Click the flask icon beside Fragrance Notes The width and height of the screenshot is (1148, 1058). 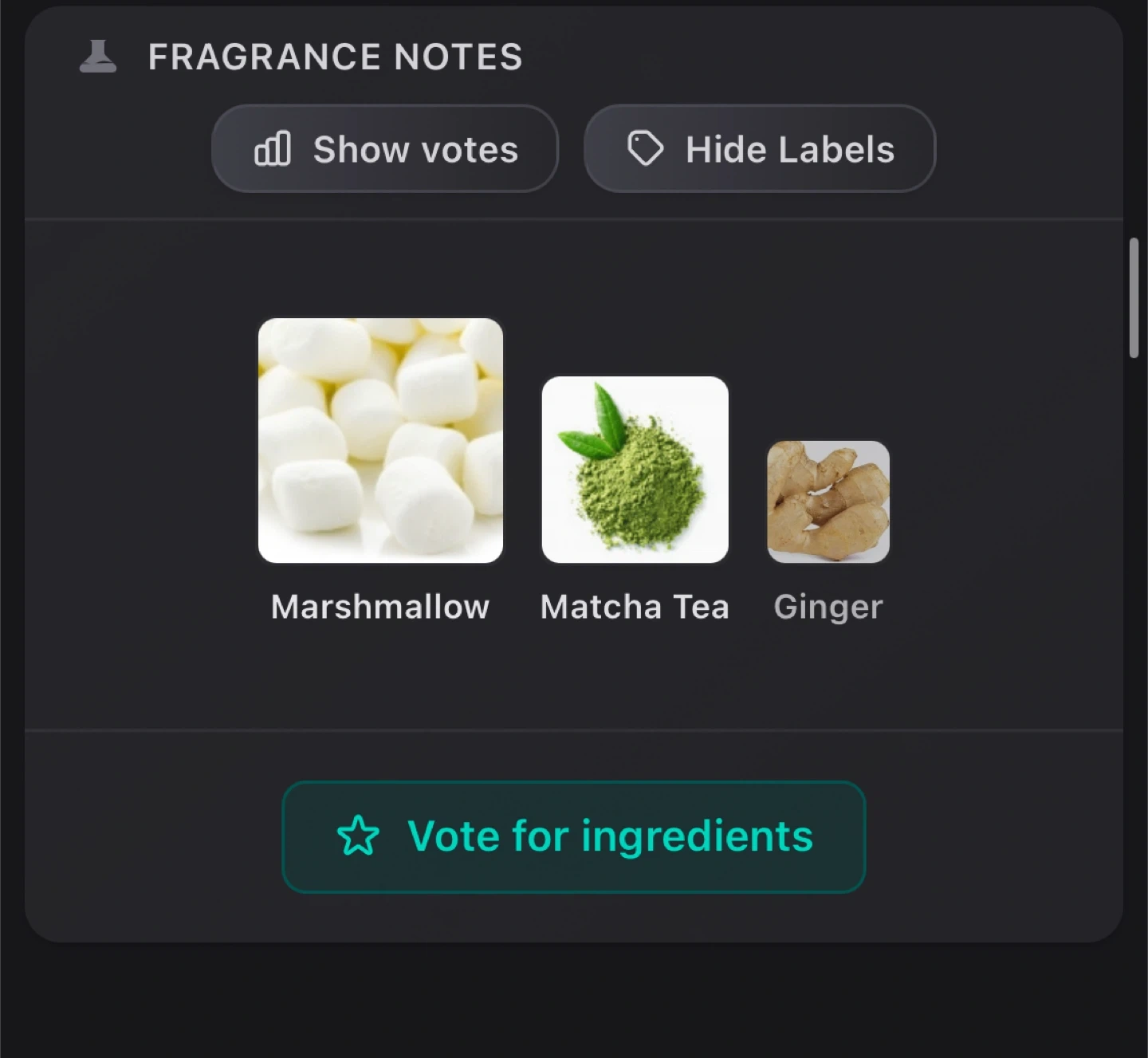click(x=98, y=57)
